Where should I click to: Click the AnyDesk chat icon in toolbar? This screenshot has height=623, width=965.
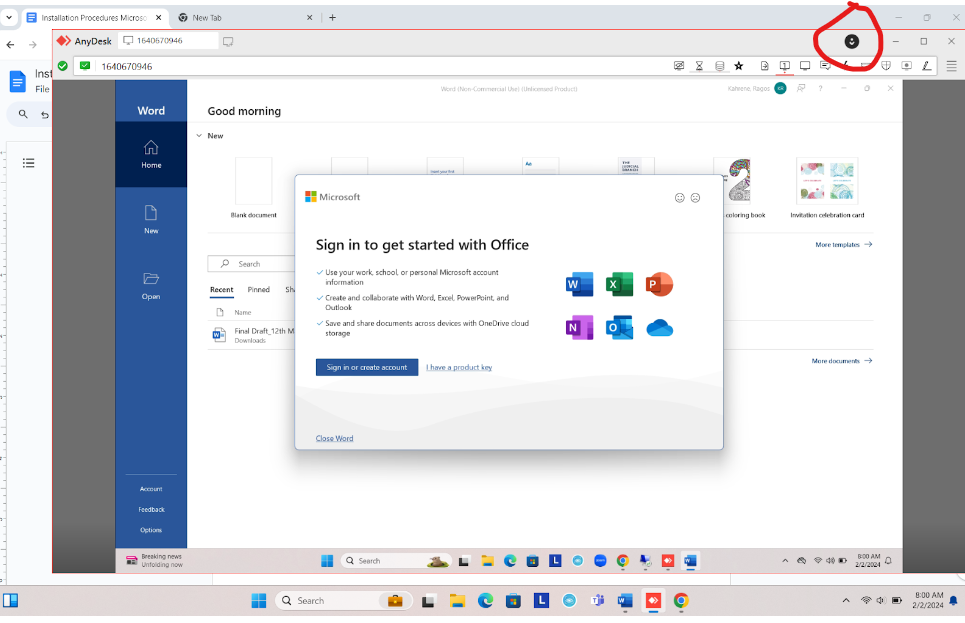[825, 66]
